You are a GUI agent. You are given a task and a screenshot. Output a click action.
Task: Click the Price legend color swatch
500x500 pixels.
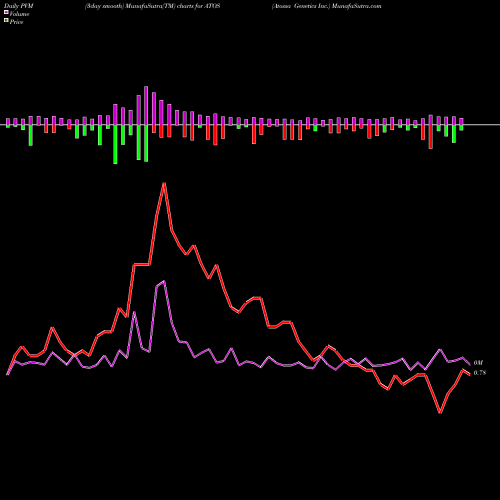coord(6,21)
